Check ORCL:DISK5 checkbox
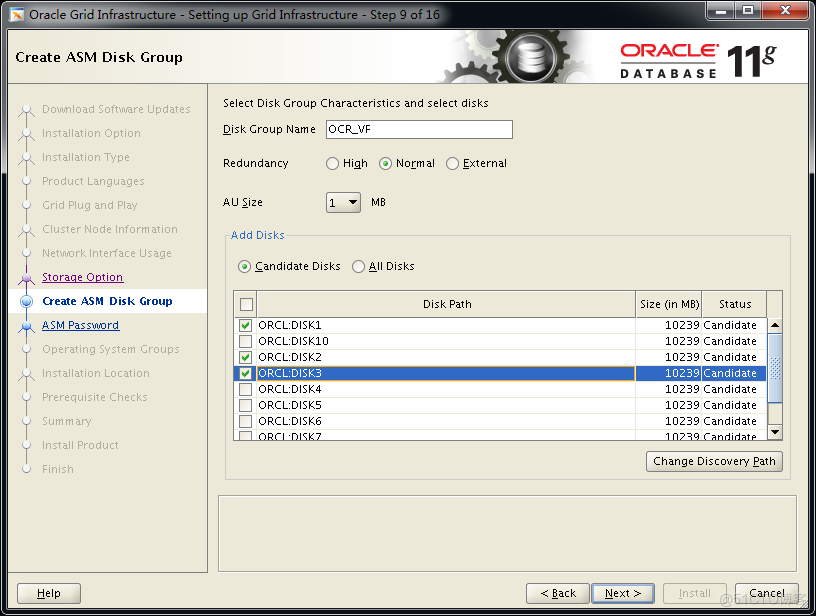This screenshot has width=816, height=616. [245, 406]
